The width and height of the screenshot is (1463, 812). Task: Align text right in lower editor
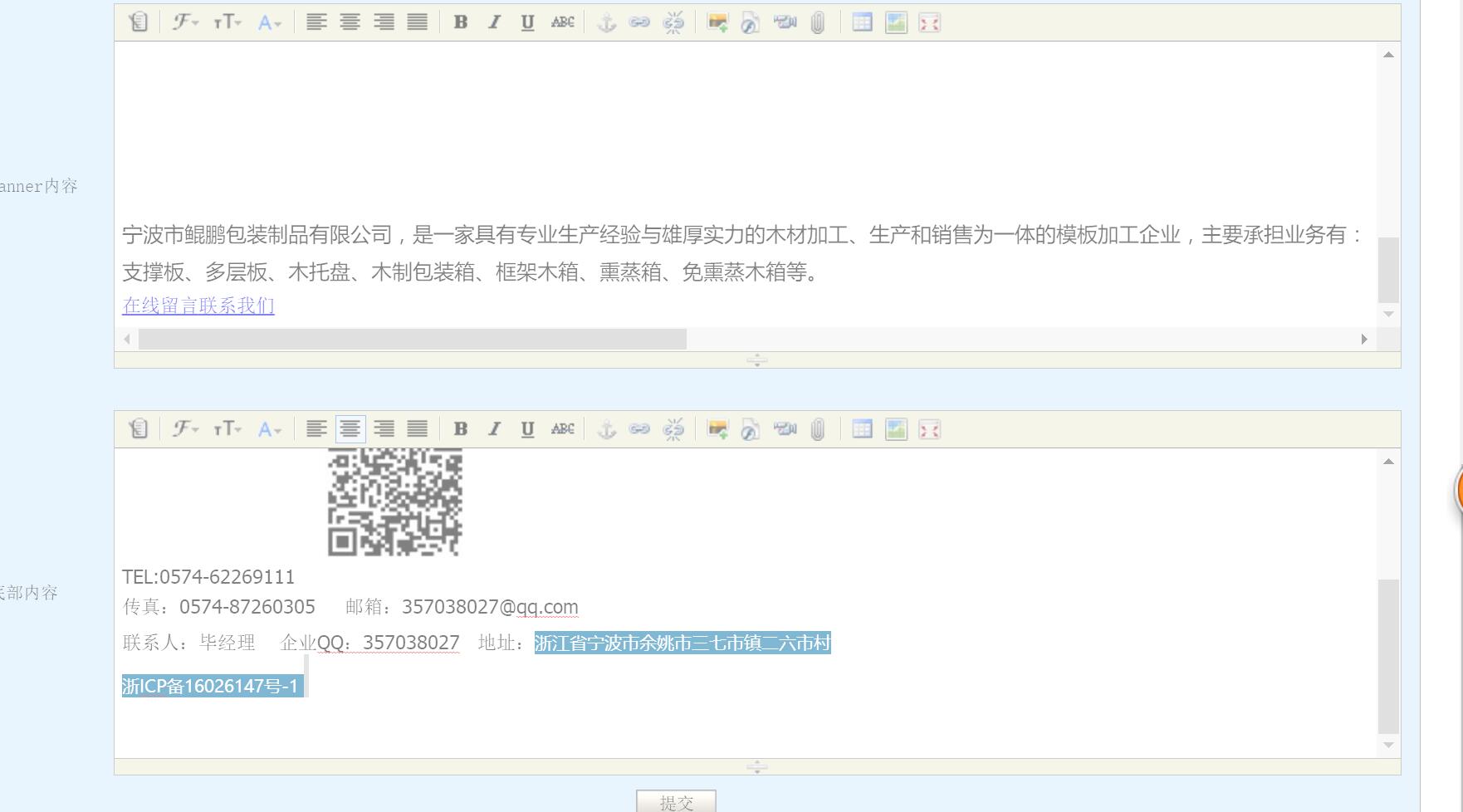coord(384,429)
